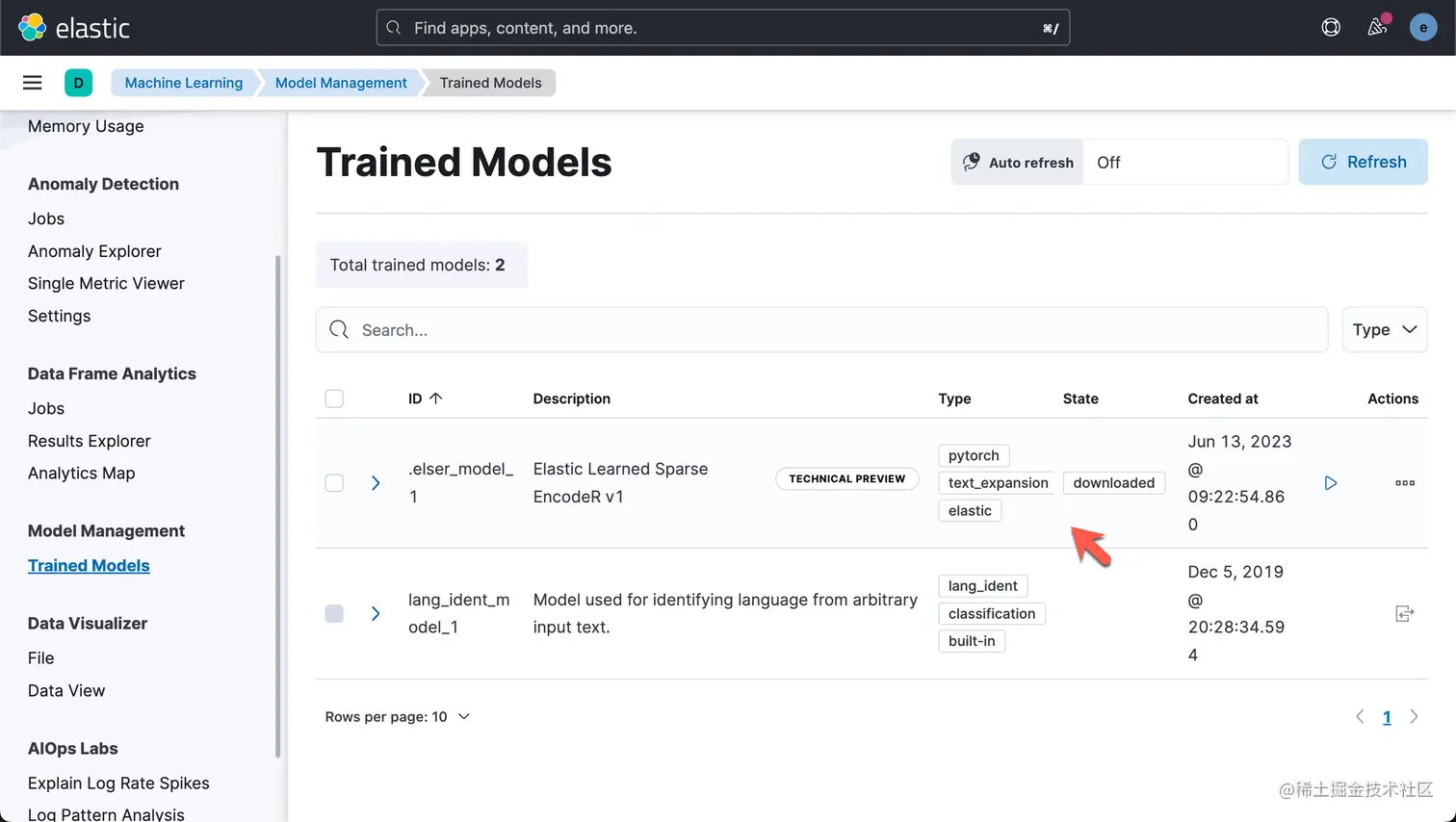Click the sidebar vertical scrollbar
Screen dimensions: 1456x822
[277, 505]
